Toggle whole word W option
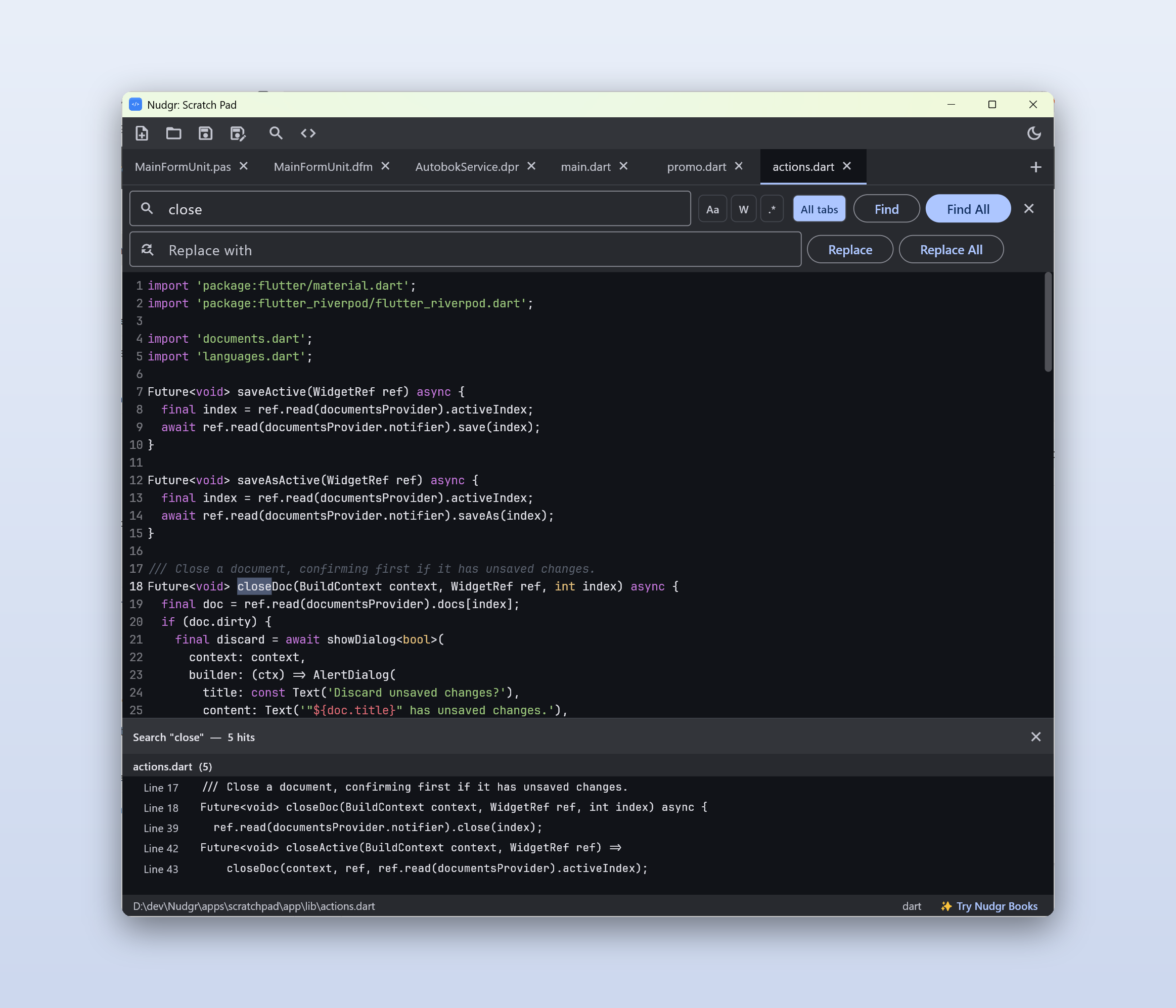 tap(744, 209)
